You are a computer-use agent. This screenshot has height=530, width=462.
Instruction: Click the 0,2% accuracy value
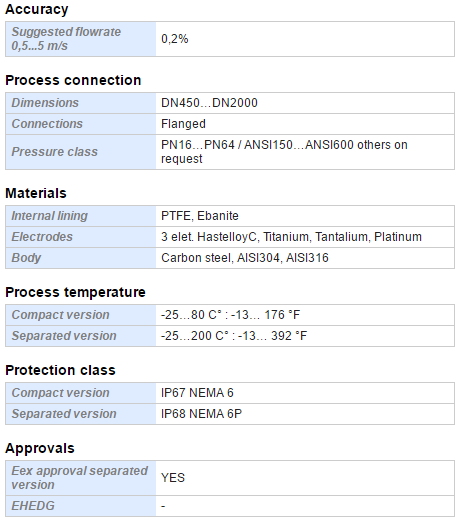pyautogui.click(x=174, y=39)
